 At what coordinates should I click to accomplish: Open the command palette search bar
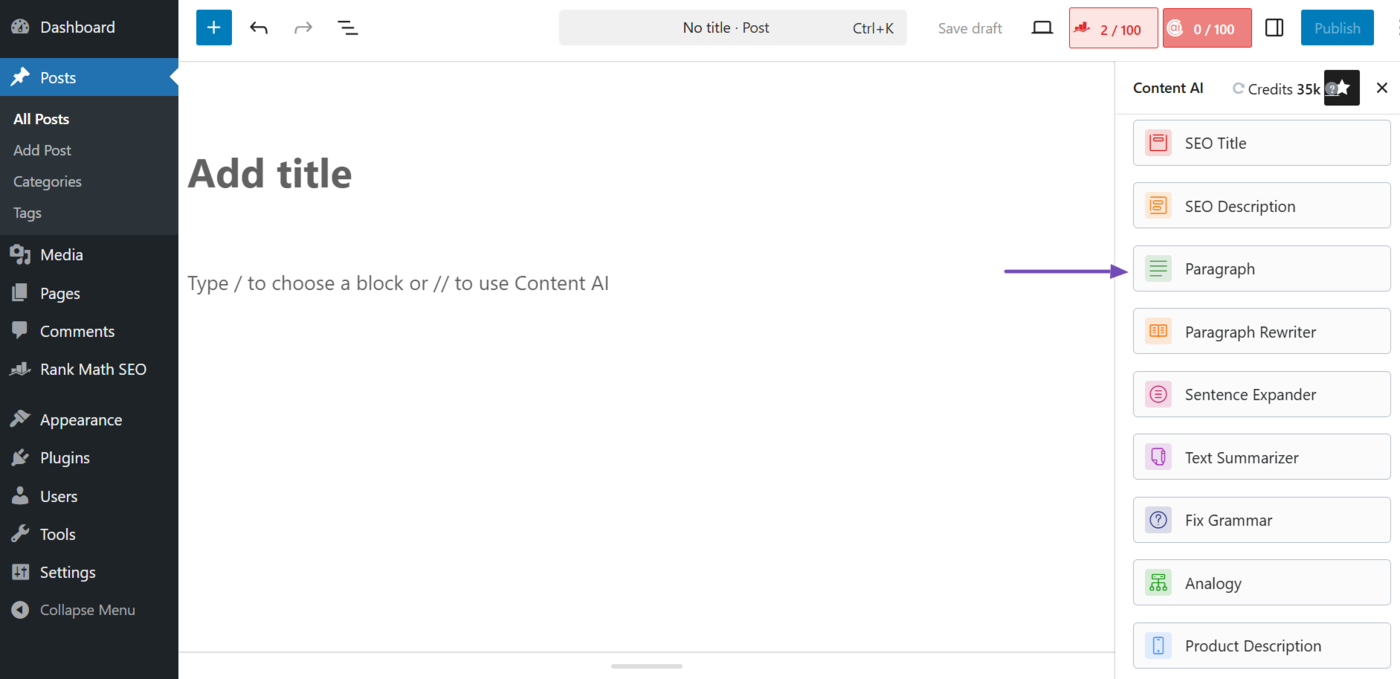point(733,27)
